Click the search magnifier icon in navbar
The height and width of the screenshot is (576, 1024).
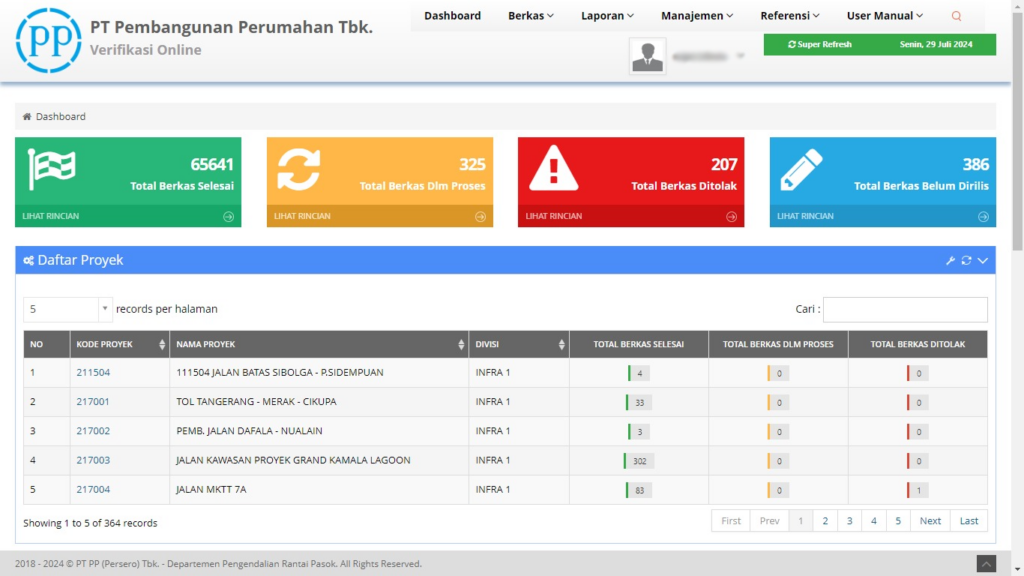pos(956,16)
